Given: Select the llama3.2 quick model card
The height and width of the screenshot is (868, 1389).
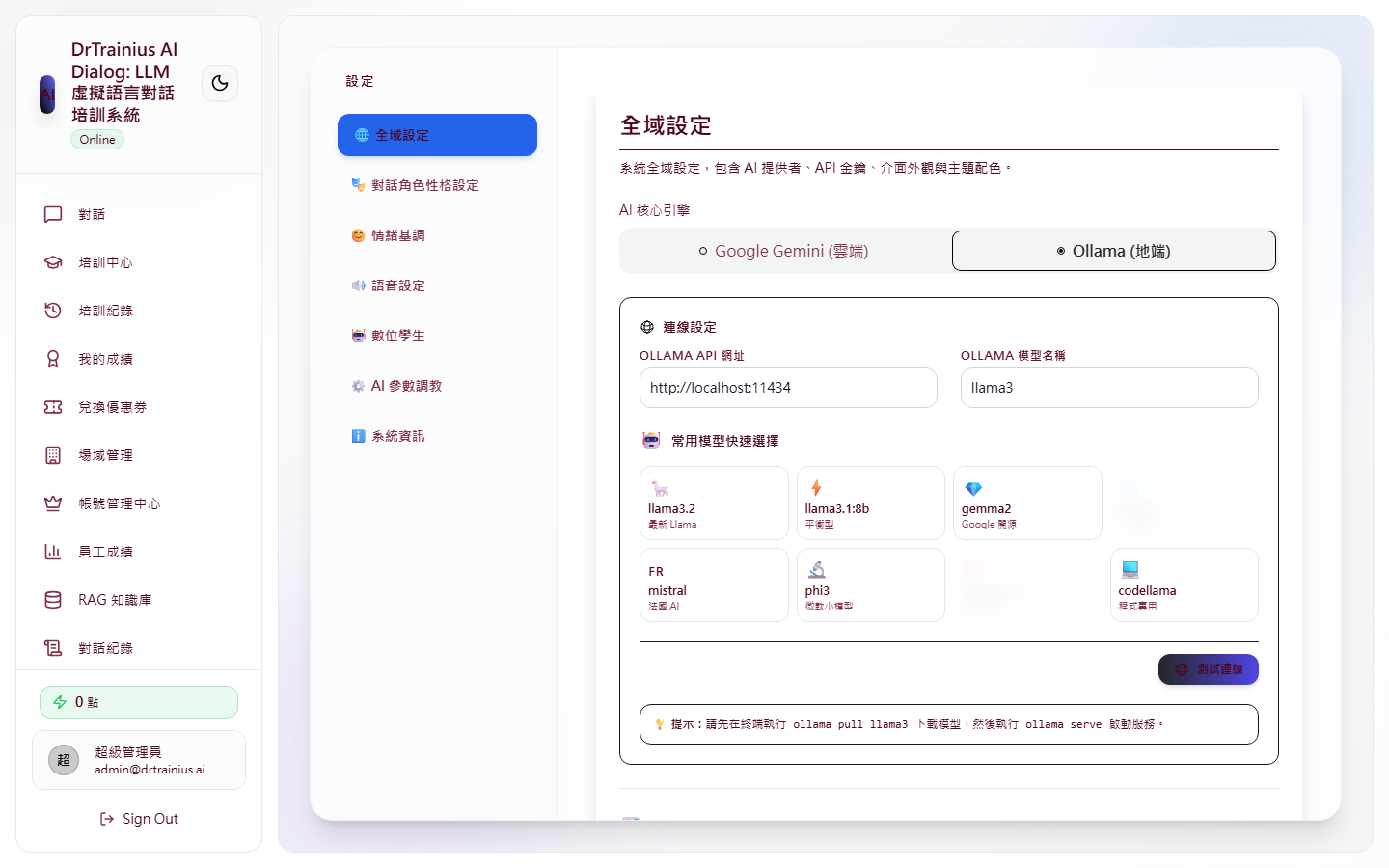Looking at the screenshot, I should (714, 502).
